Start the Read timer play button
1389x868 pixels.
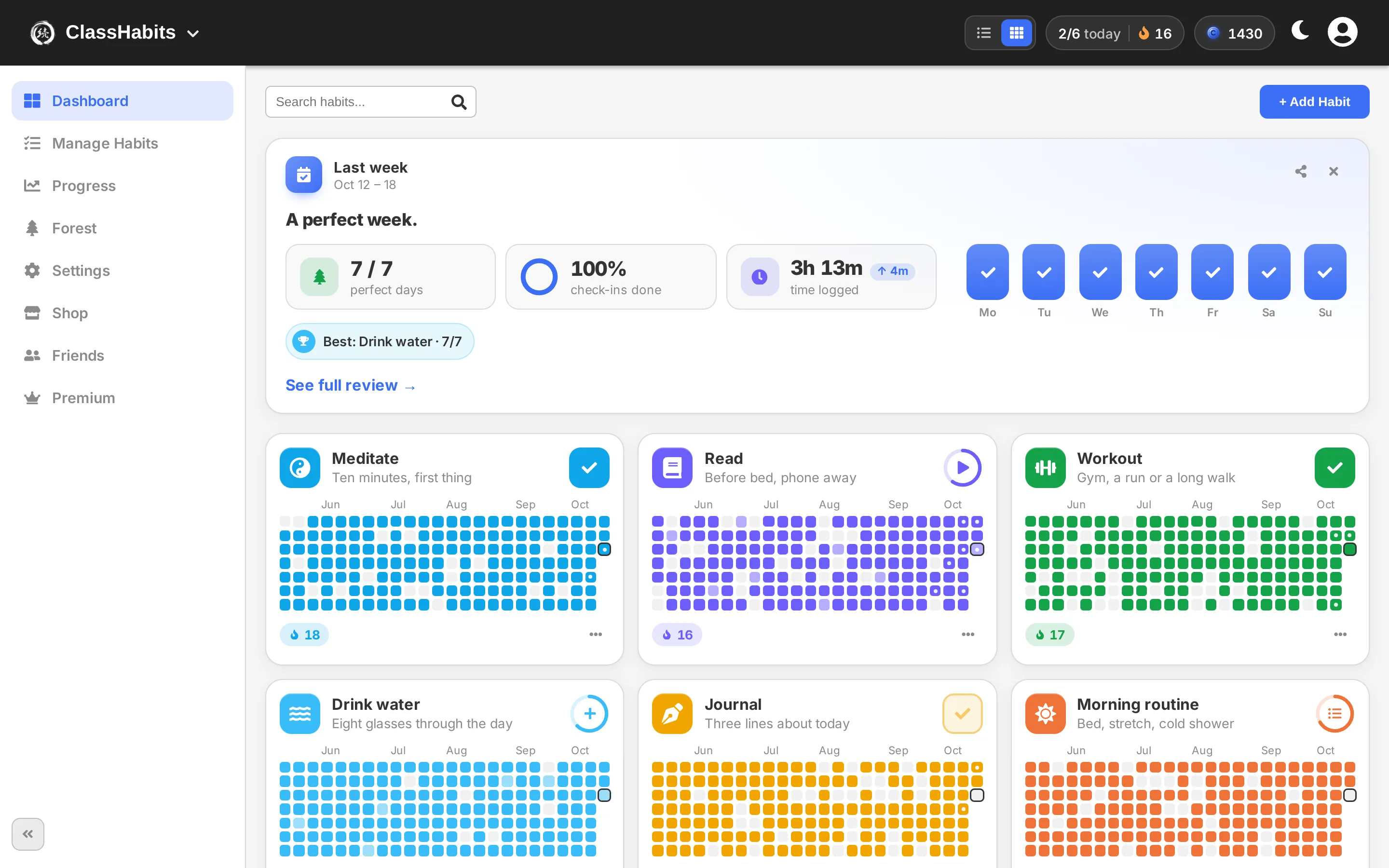click(963, 468)
